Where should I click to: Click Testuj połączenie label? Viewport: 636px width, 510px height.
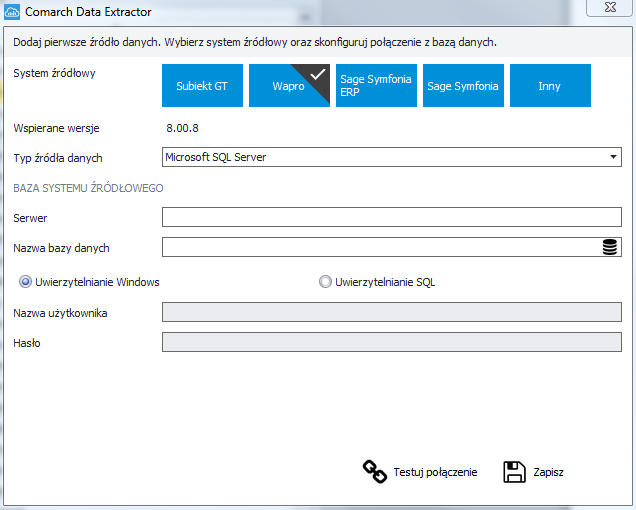tap(435, 472)
